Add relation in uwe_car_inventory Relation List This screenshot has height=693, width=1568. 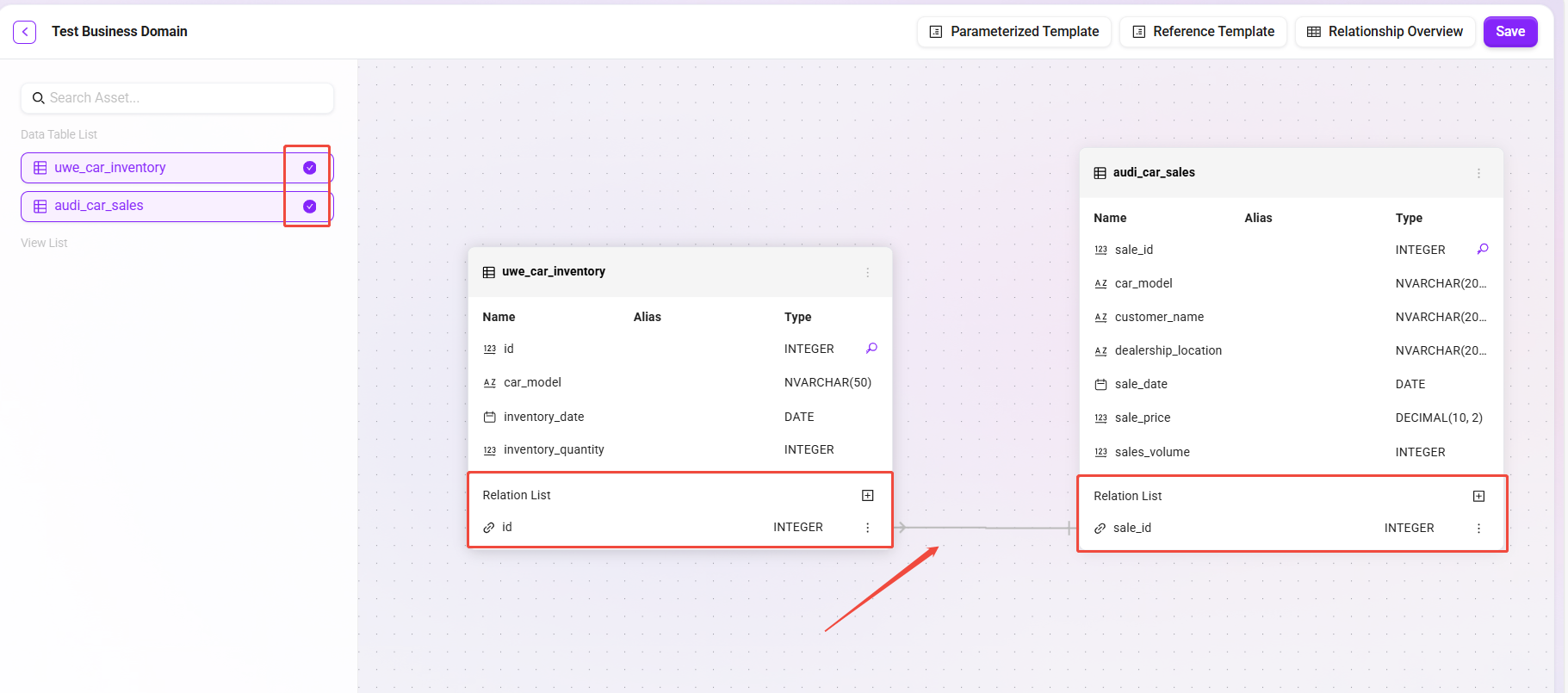pos(868,495)
